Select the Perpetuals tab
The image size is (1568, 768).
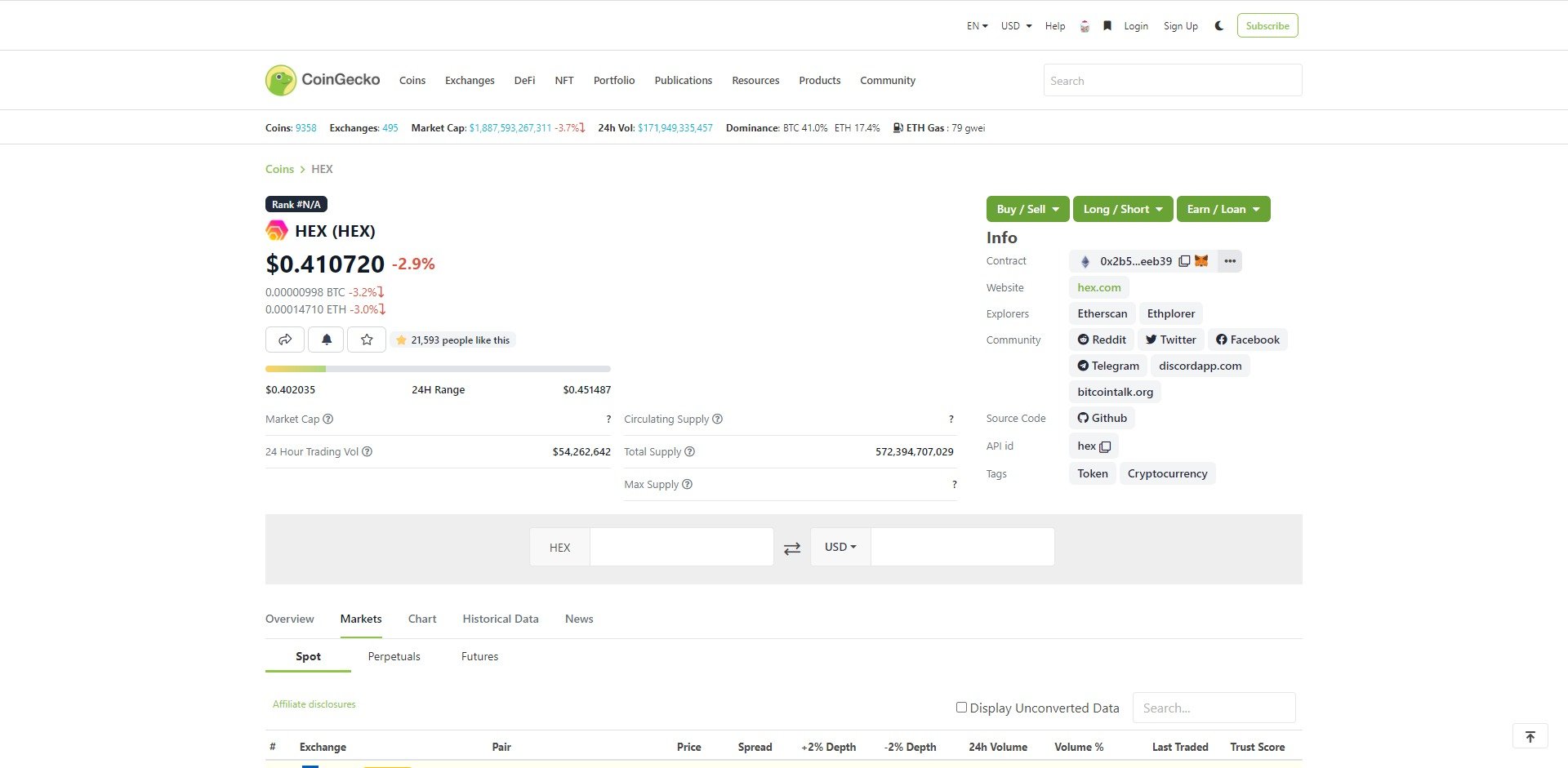click(x=394, y=656)
